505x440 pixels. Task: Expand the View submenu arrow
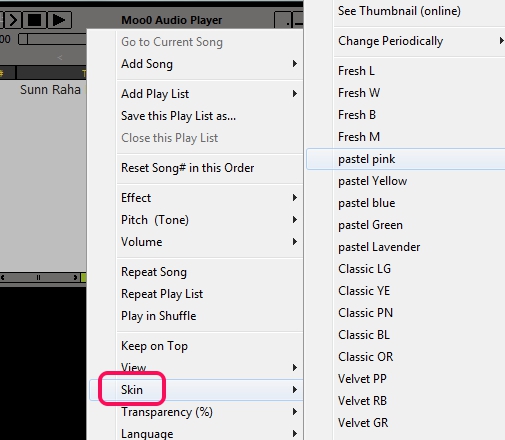coord(295,368)
